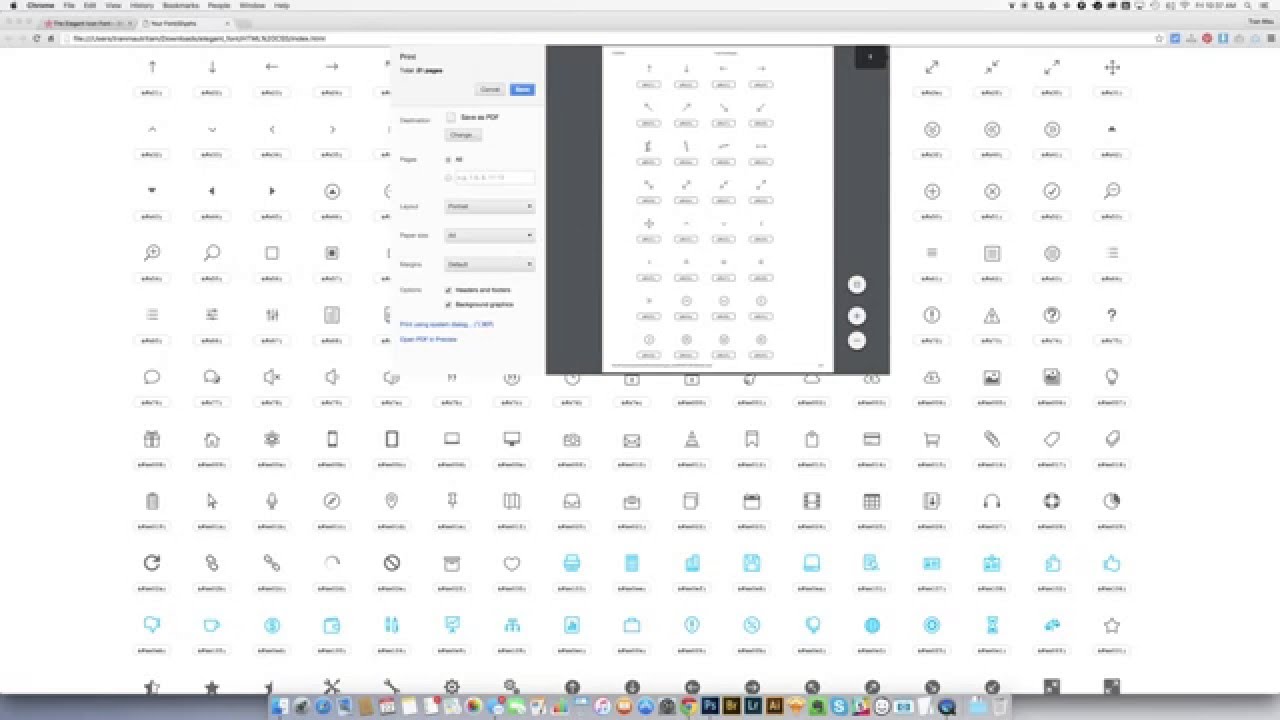Click the Open PDF in Preview link
This screenshot has width=1280, height=720.
point(428,339)
